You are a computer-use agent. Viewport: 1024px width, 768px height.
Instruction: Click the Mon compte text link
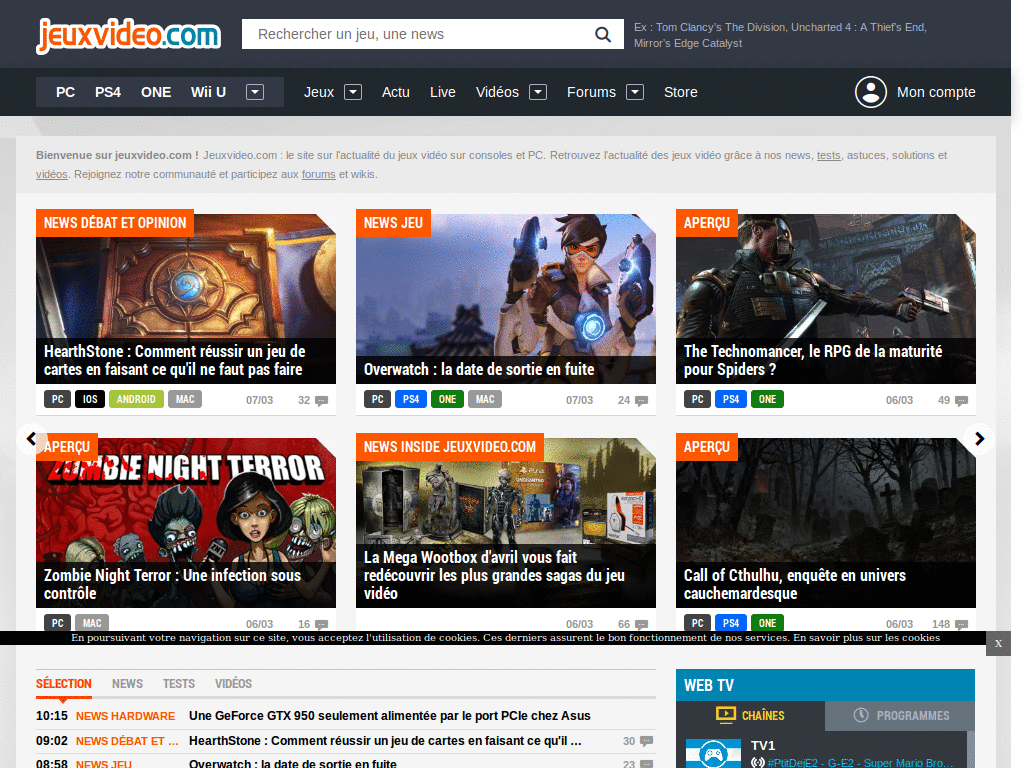[x=936, y=92]
